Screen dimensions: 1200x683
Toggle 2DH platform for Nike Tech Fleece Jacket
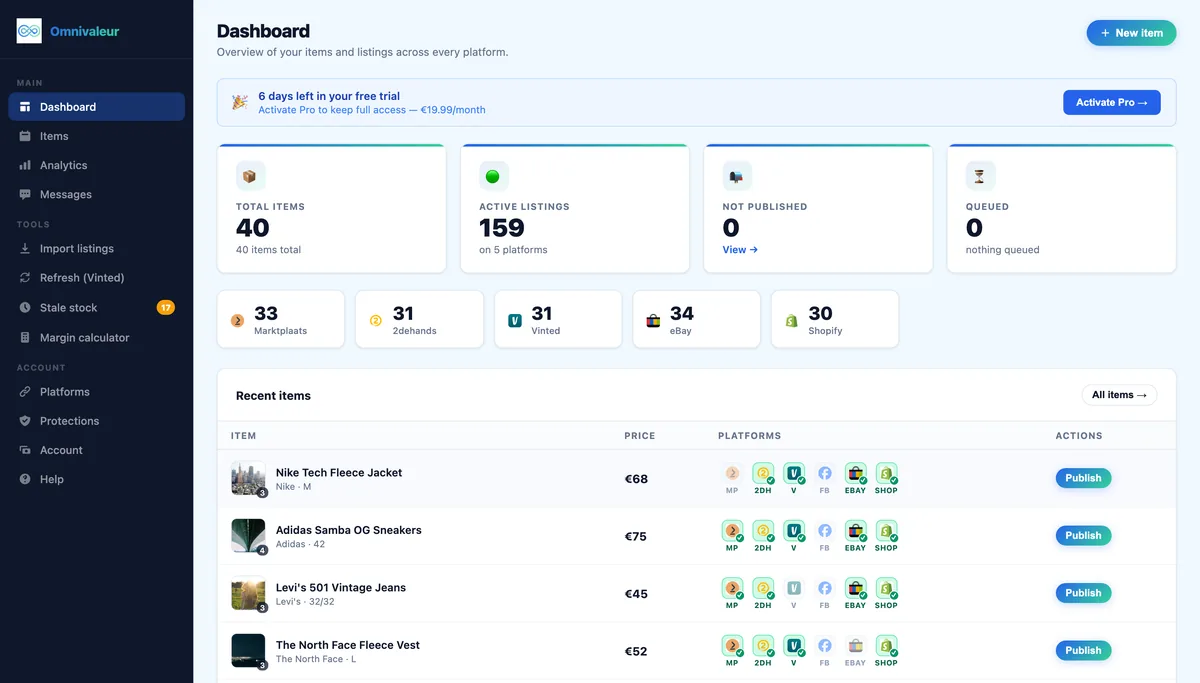[763, 478]
